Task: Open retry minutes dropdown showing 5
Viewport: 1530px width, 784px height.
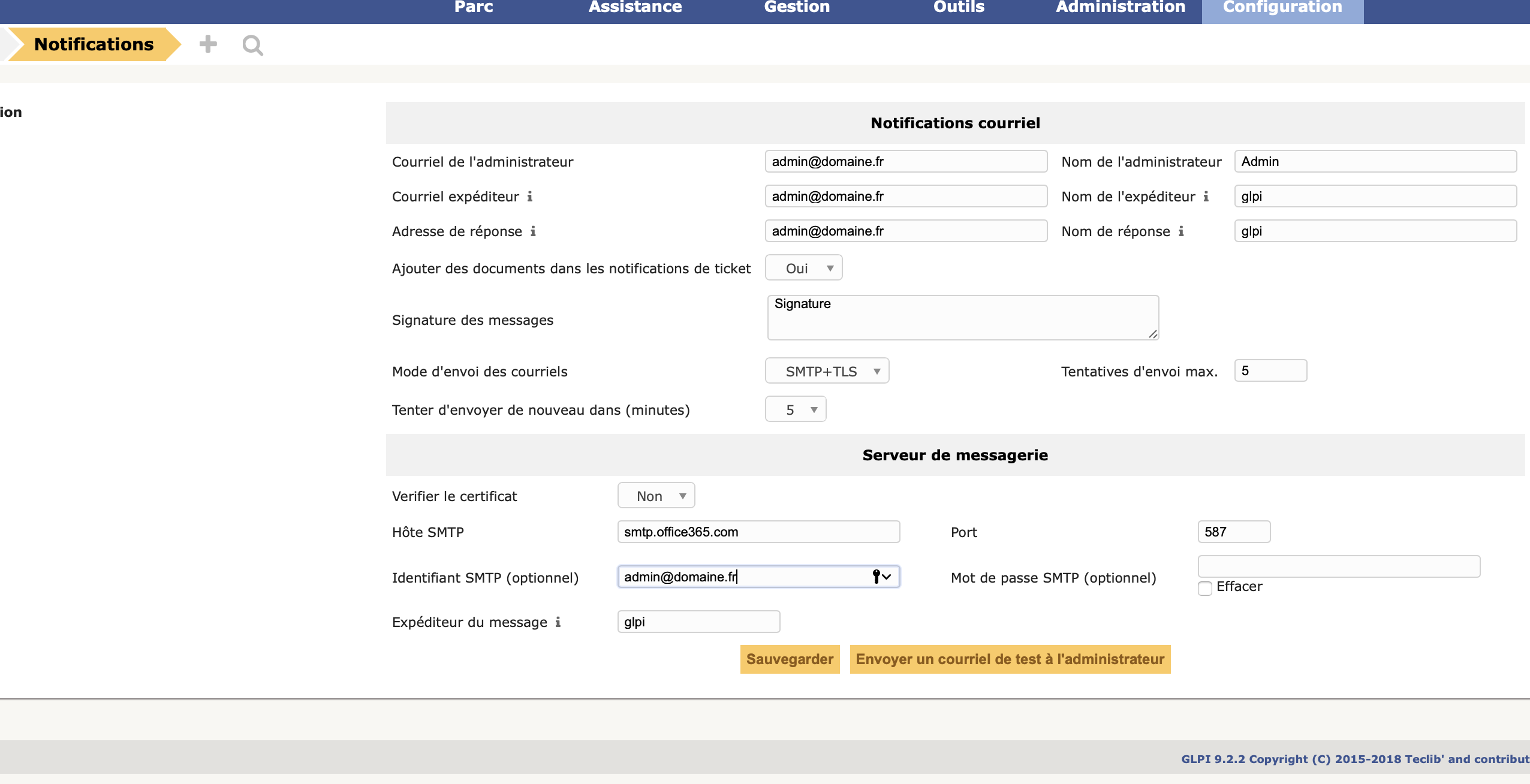Action: (x=796, y=409)
